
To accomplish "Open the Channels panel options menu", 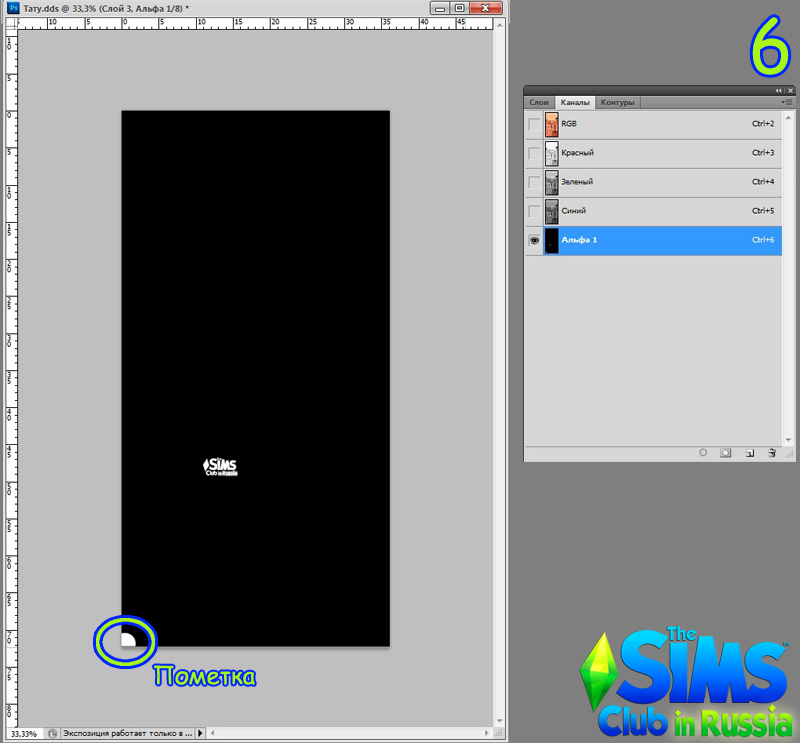I will coord(787,102).
